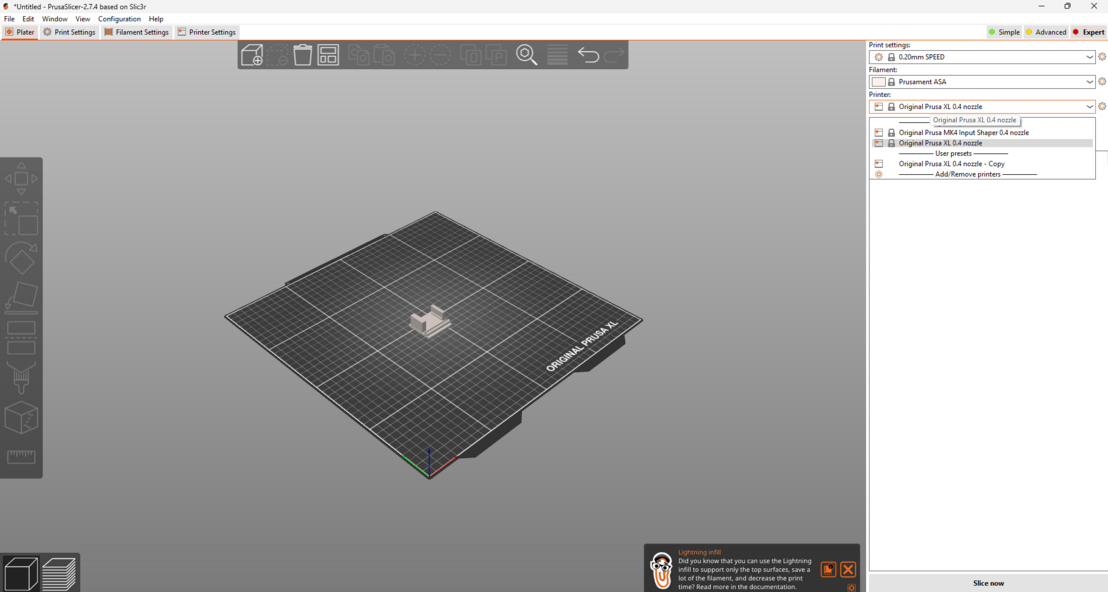This screenshot has height=592, width=1108.
Task: Open variable layer height tool
Action: pos(556,56)
